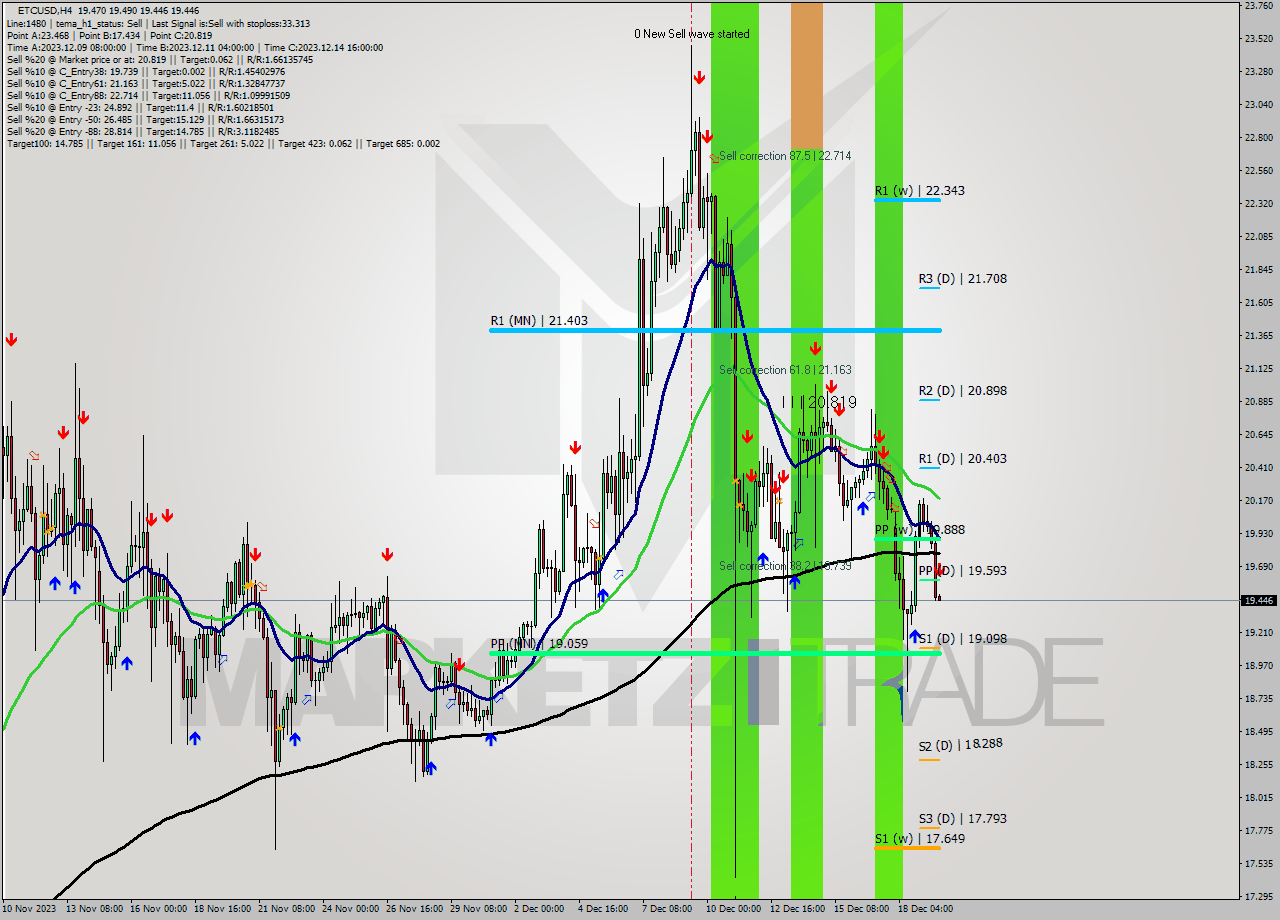The width and height of the screenshot is (1280, 920).
Task: Click the Sell correction 38.2 | 19.739 label
Action: [x=785, y=566]
